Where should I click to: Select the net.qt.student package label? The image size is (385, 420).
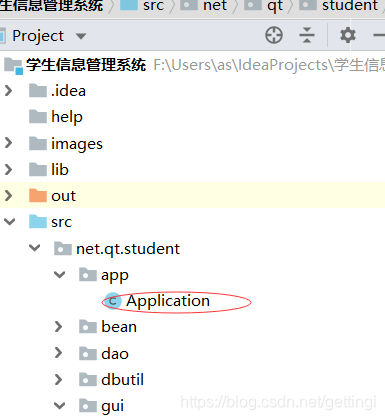[x=128, y=249]
